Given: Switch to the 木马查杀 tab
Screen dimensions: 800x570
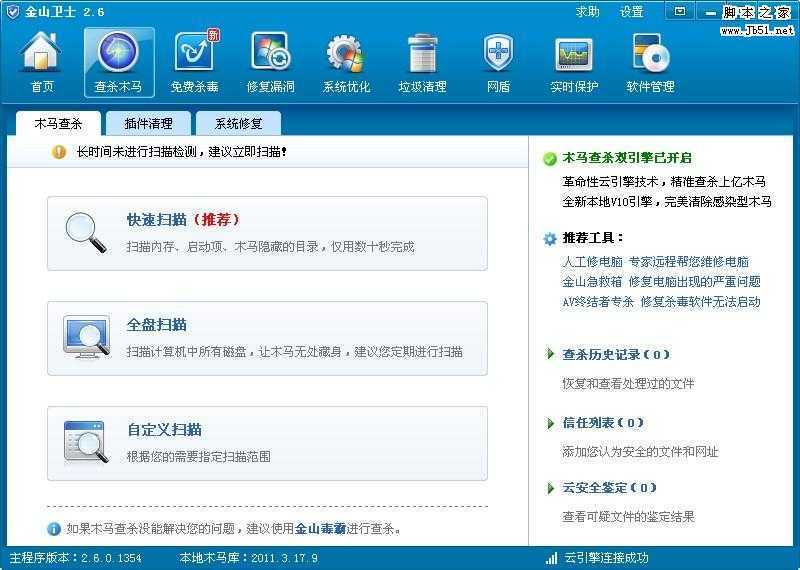Looking at the screenshot, I should tap(58, 123).
